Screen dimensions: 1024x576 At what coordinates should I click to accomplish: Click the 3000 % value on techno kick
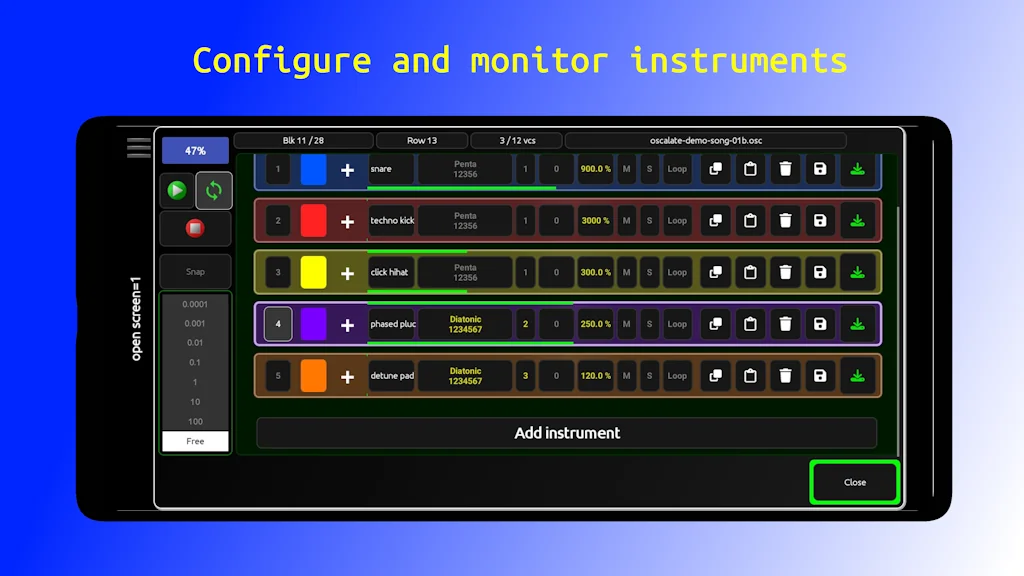coord(594,220)
